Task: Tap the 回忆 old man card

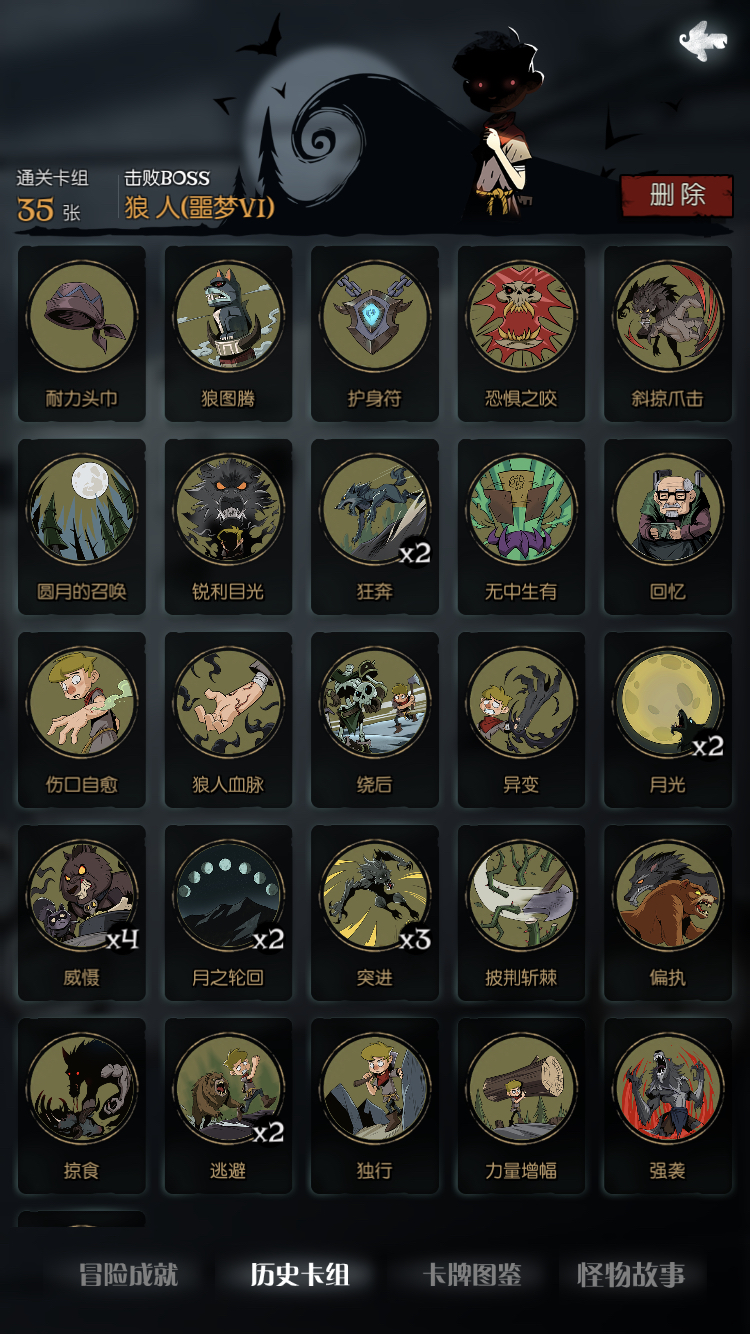Action: pyautogui.click(x=668, y=527)
